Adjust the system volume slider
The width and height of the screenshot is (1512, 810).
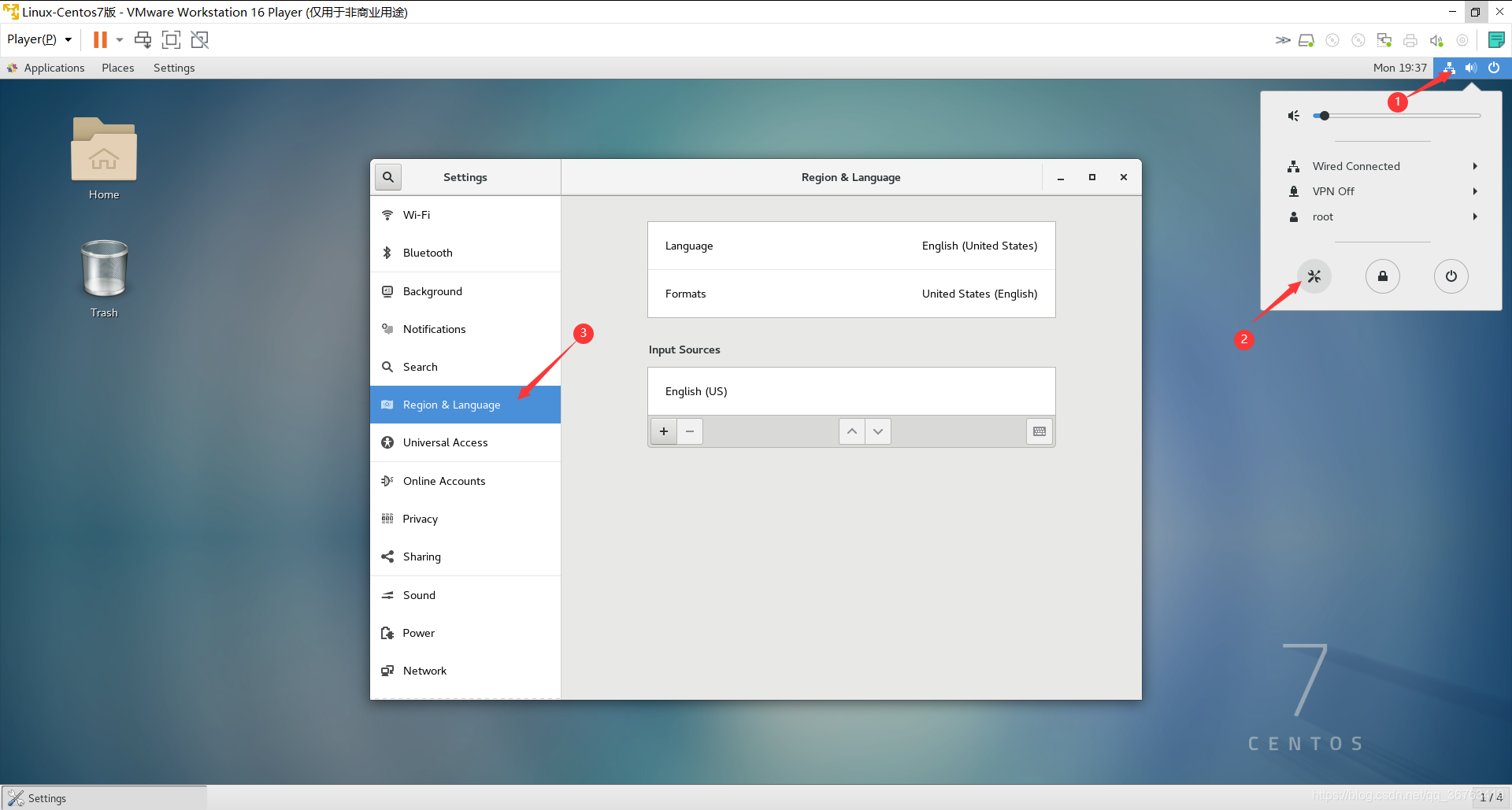[x=1397, y=116]
